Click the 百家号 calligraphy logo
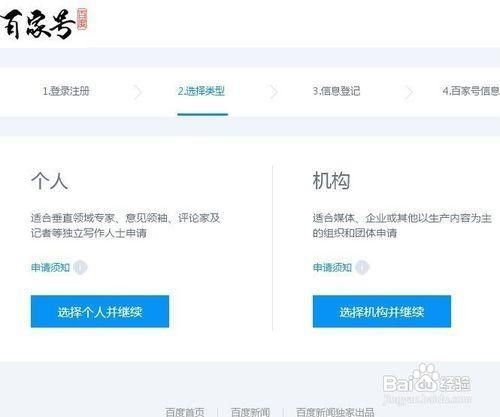Viewport: 500px width, 417px height. [x=37, y=24]
